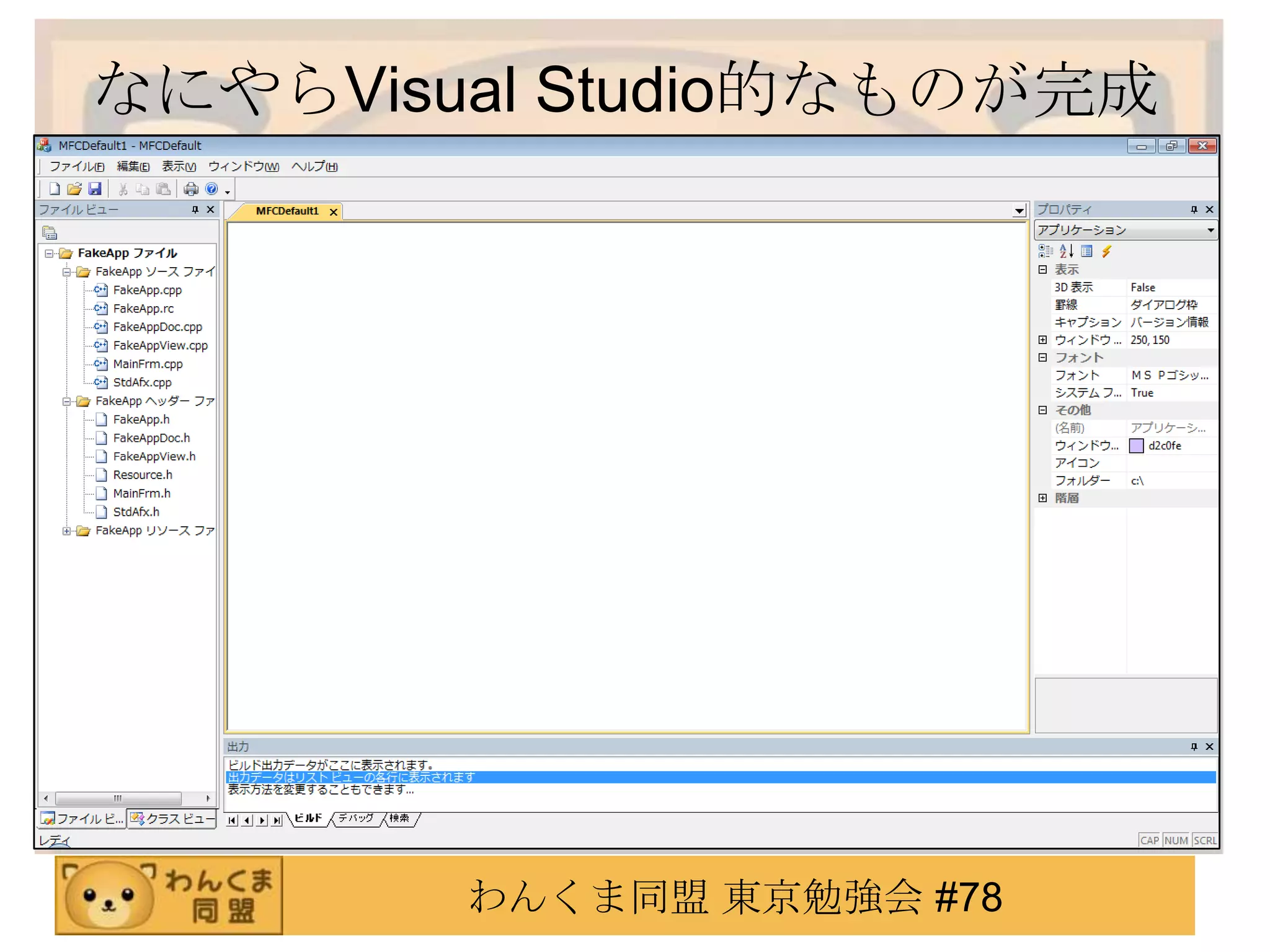The width and height of the screenshot is (1270, 952).
Task: Click the フォルダー c:\ value field
Action: point(1172,481)
